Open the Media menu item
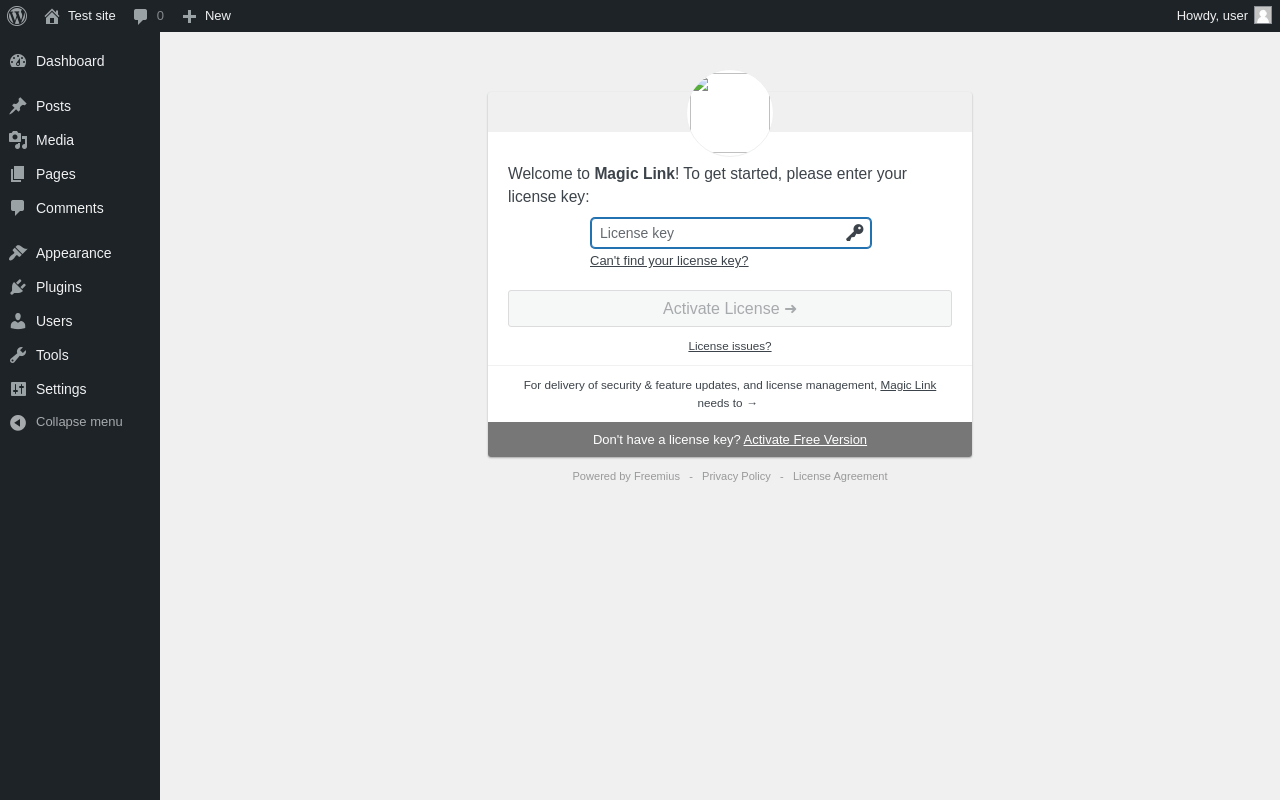Viewport: 1280px width, 800px height. (80, 140)
